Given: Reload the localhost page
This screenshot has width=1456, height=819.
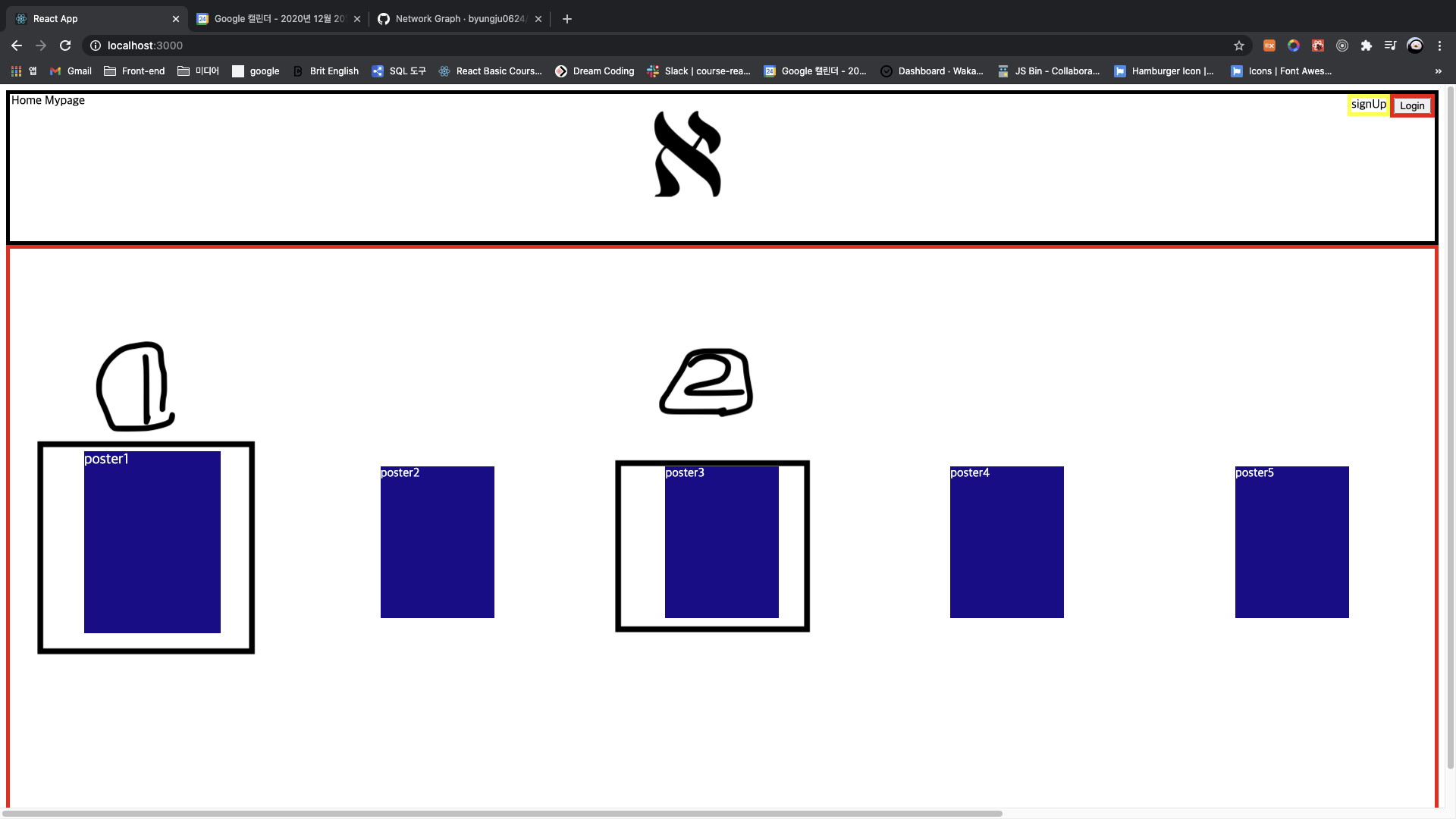Looking at the screenshot, I should tap(65, 45).
